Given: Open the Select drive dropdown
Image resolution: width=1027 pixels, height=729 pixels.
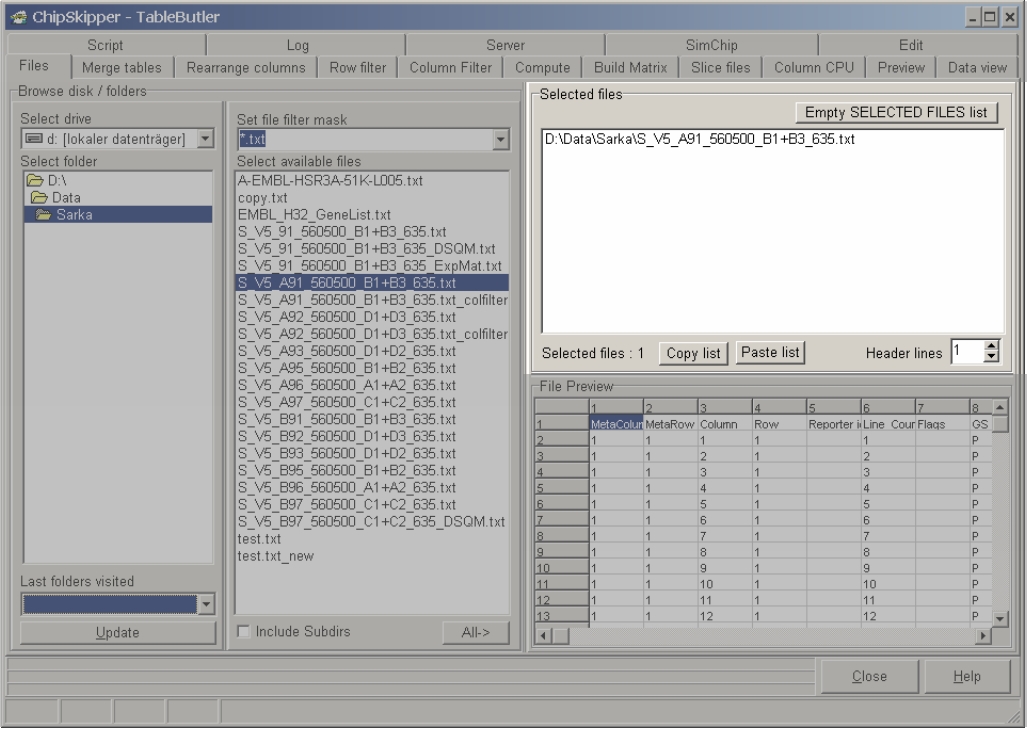Looking at the screenshot, I should point(205,138).
